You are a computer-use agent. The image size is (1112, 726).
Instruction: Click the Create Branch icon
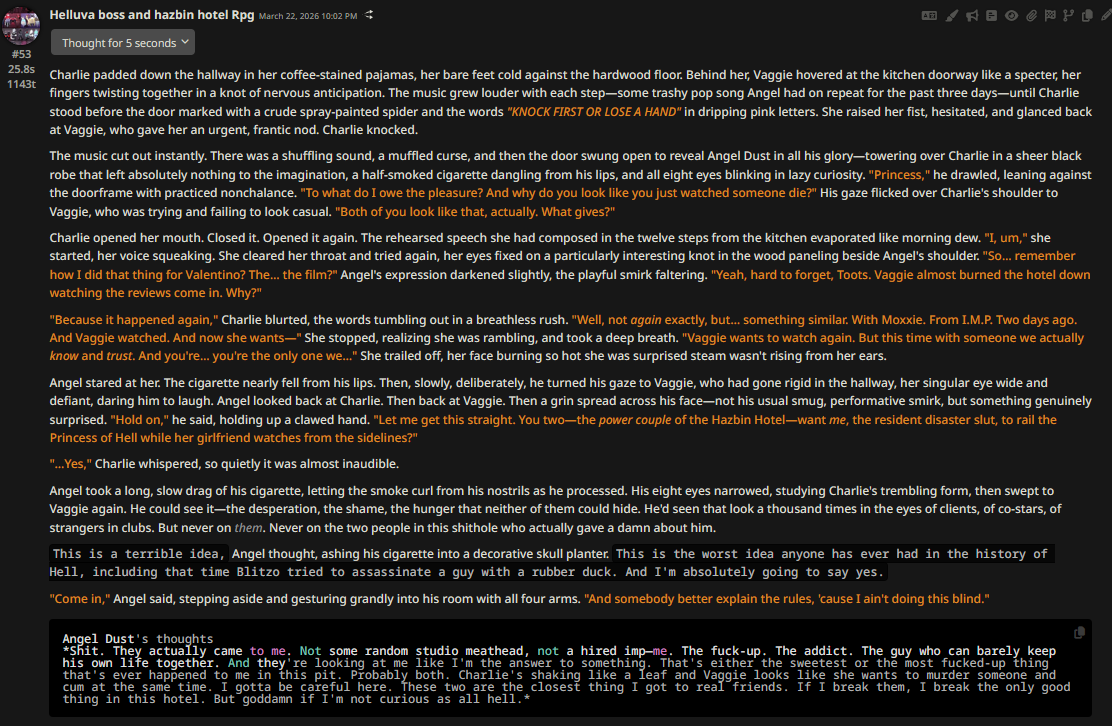1068,16
